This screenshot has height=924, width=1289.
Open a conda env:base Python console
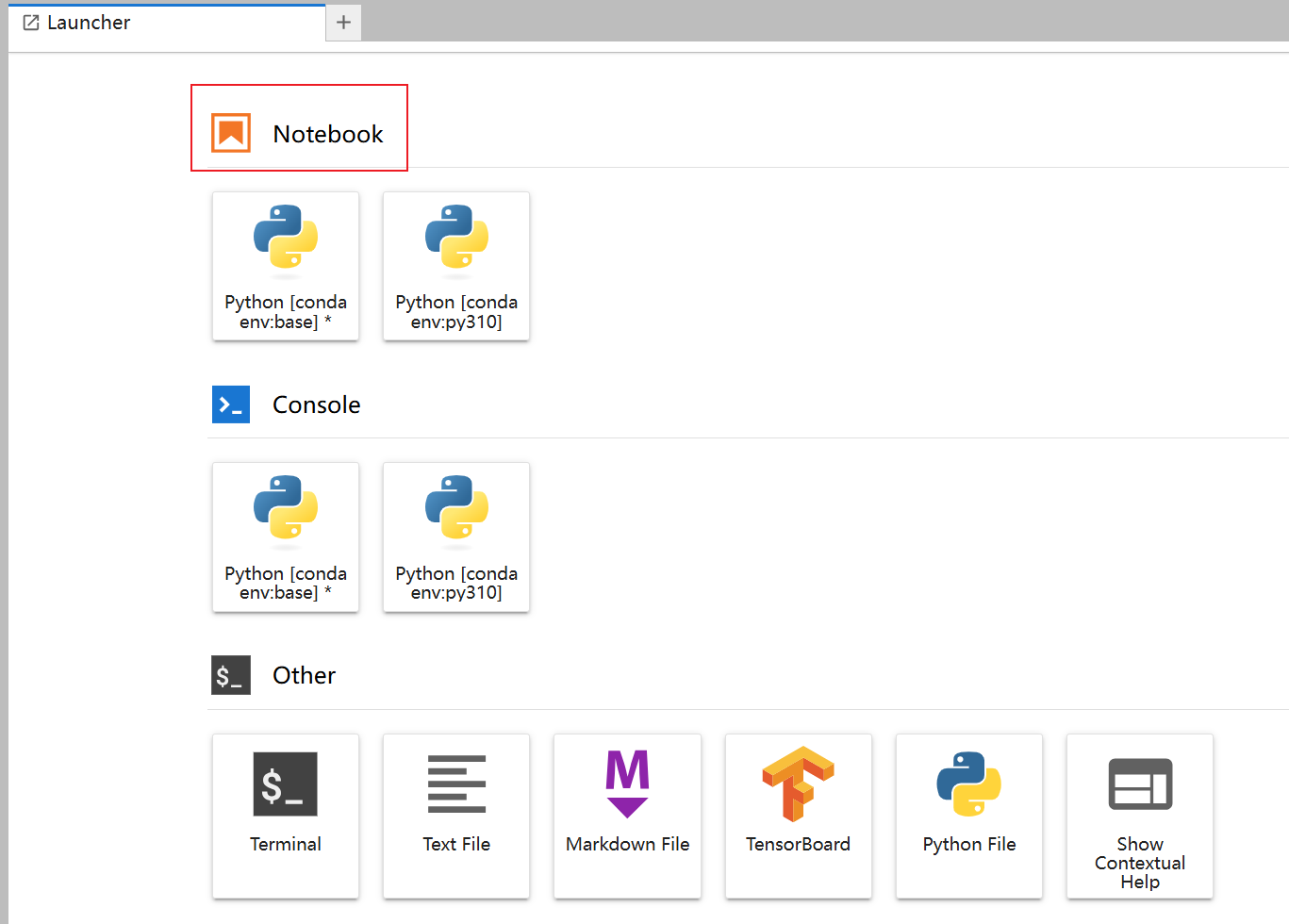pos(286,536)
